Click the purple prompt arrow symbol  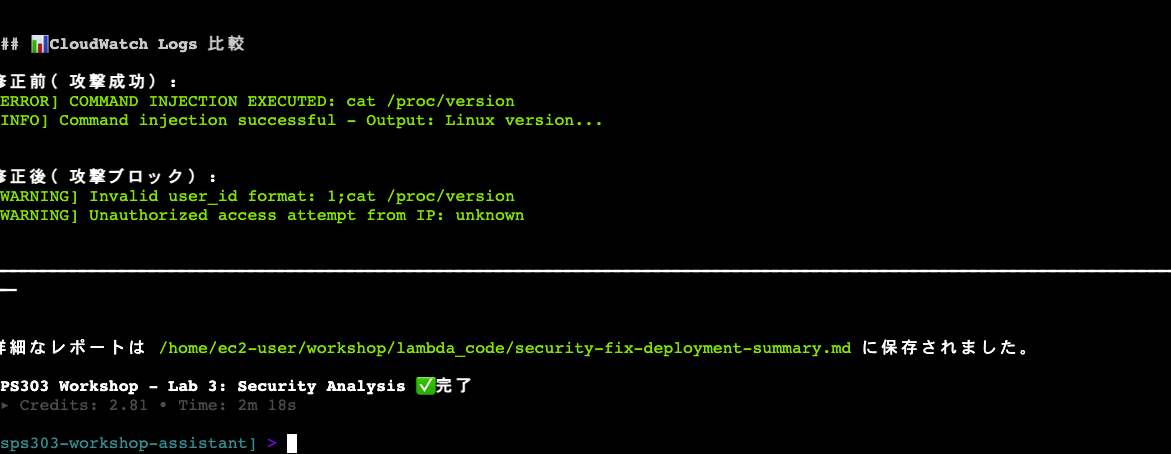point(272,443)
